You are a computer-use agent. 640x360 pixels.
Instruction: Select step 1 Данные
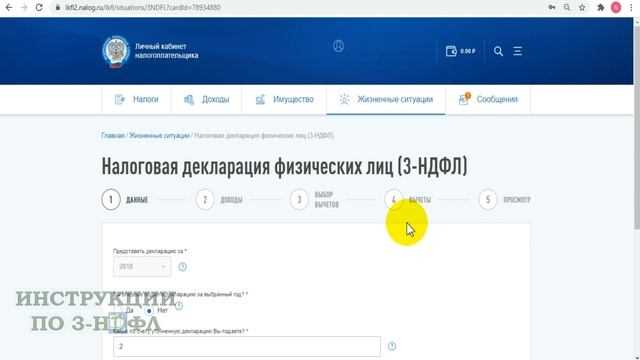coord(125,200)
